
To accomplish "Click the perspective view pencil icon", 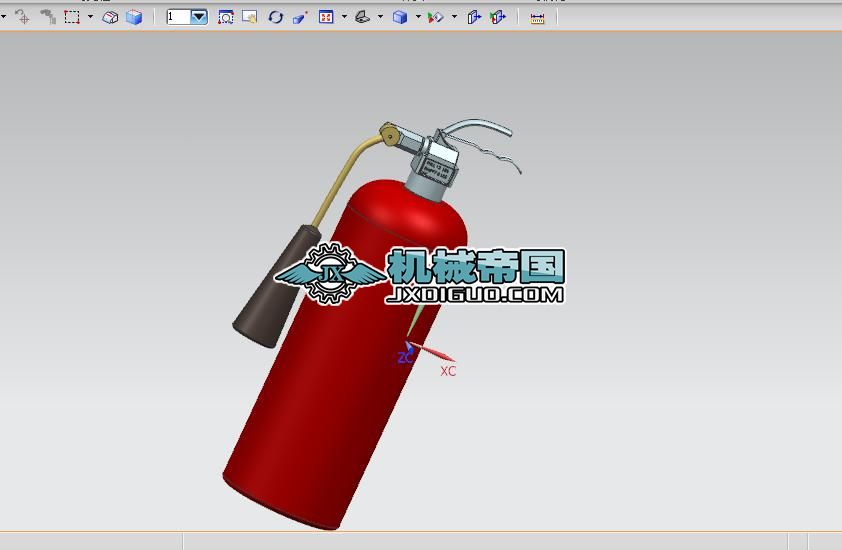I will point(300,18).
